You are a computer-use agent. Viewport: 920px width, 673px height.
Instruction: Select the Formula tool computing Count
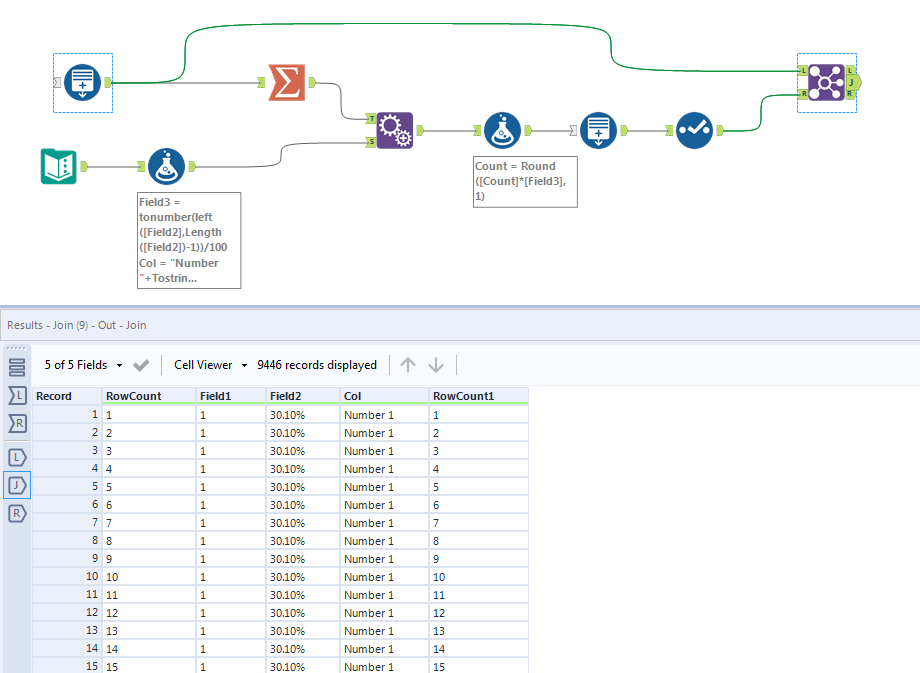tap(502, 130)
